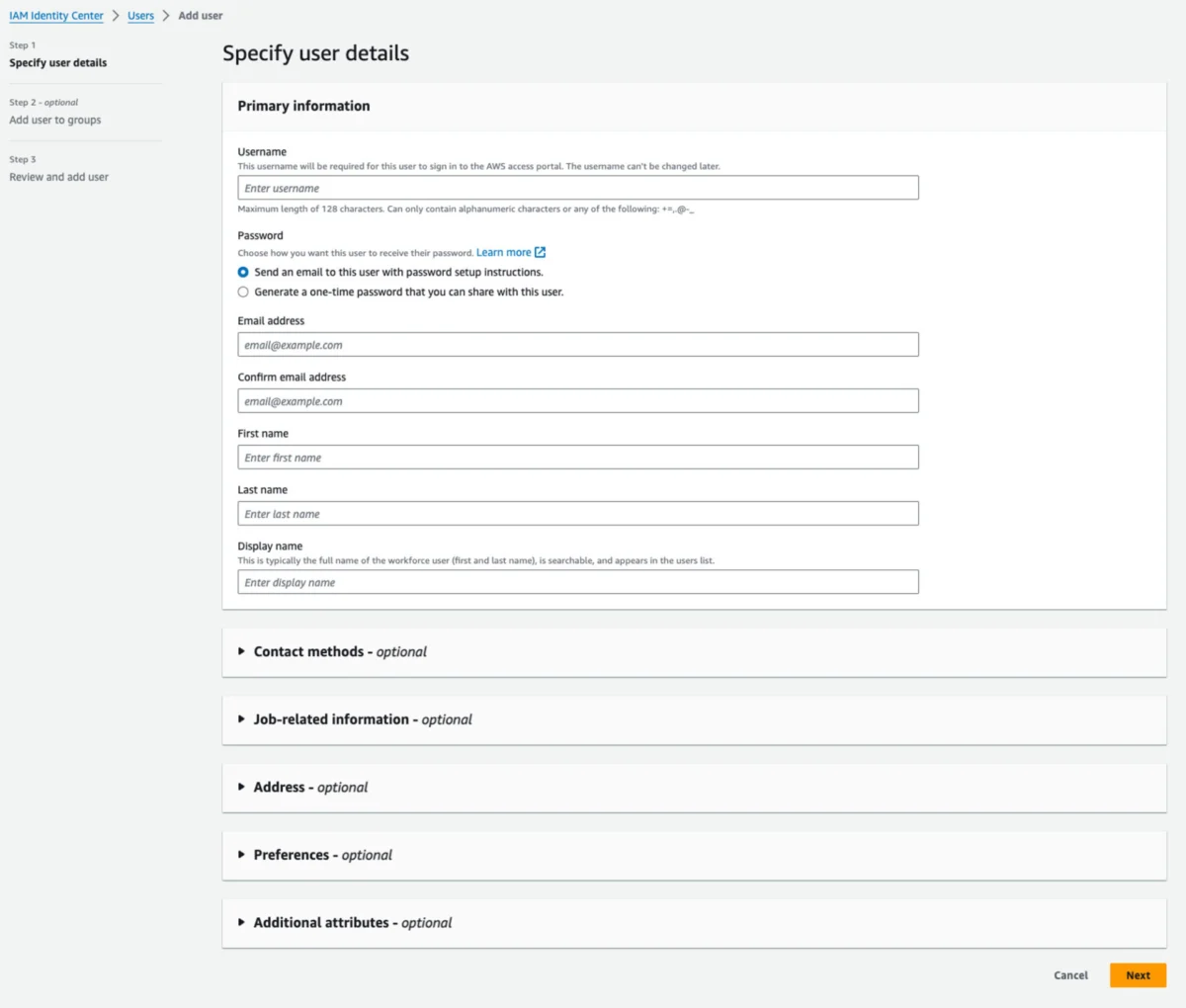Select 'Send an email' password radio option
This screenshot has width=1186, height=1008.
pos(243,272)
